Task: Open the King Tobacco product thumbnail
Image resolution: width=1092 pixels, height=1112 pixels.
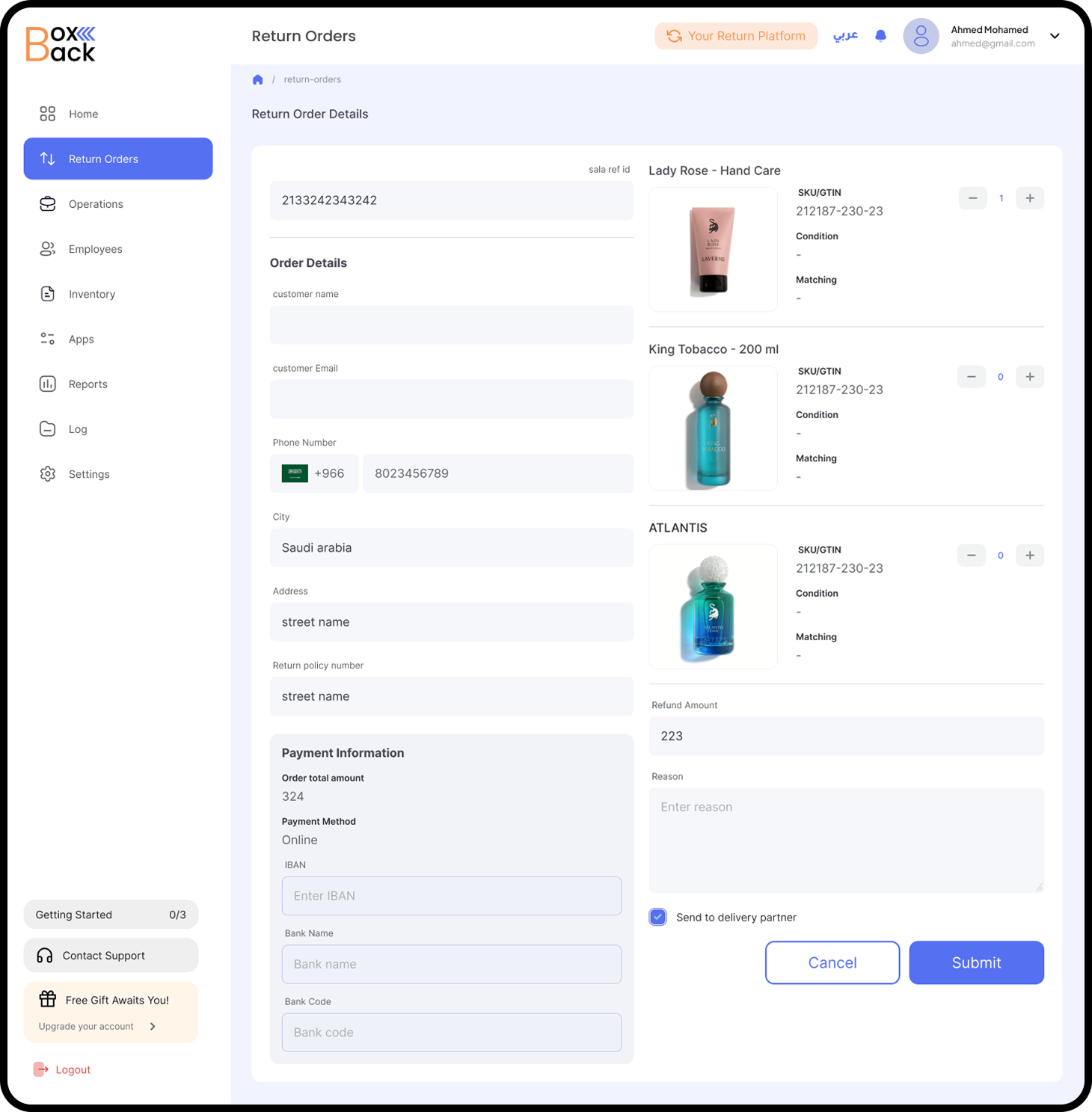Action: pos(713,428)
